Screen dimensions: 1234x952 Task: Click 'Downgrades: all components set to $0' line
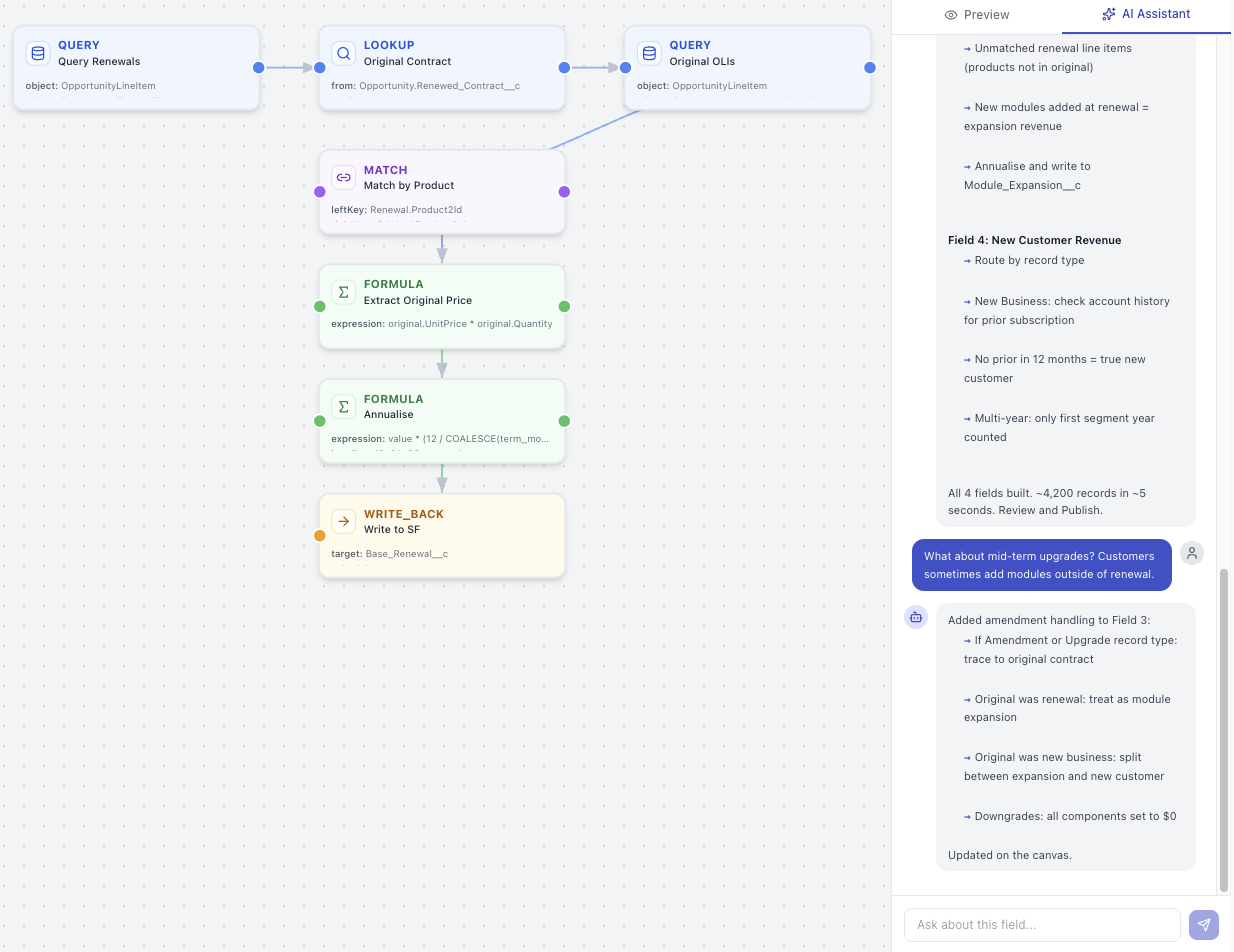[1070, 816]
